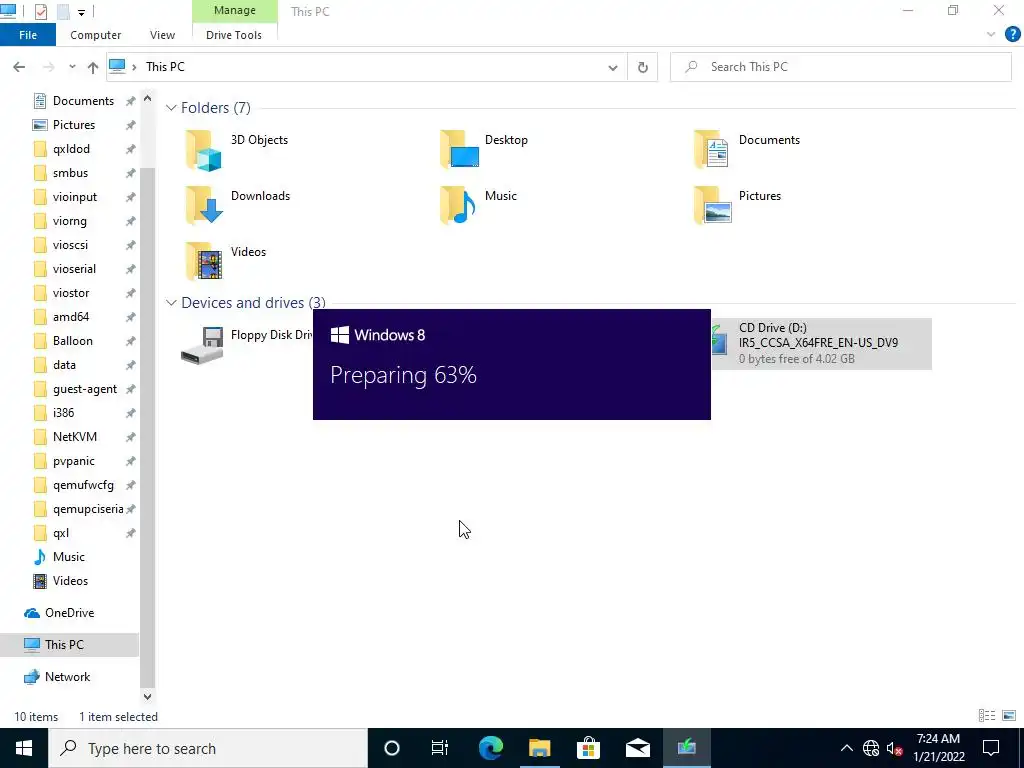Open Explorer Help question mark icon
The width and height of the screenshot is (1024, 768).
coord(1012,35)
